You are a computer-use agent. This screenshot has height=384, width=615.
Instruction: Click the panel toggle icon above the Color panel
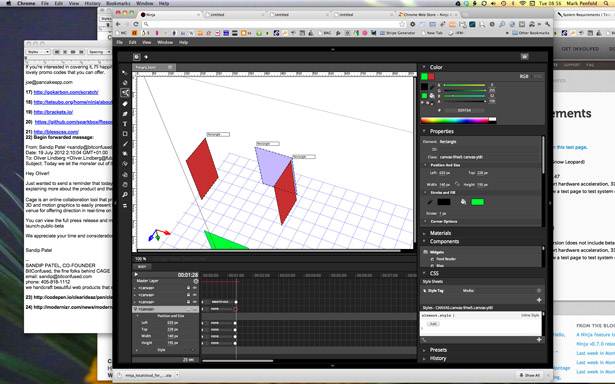524,57
